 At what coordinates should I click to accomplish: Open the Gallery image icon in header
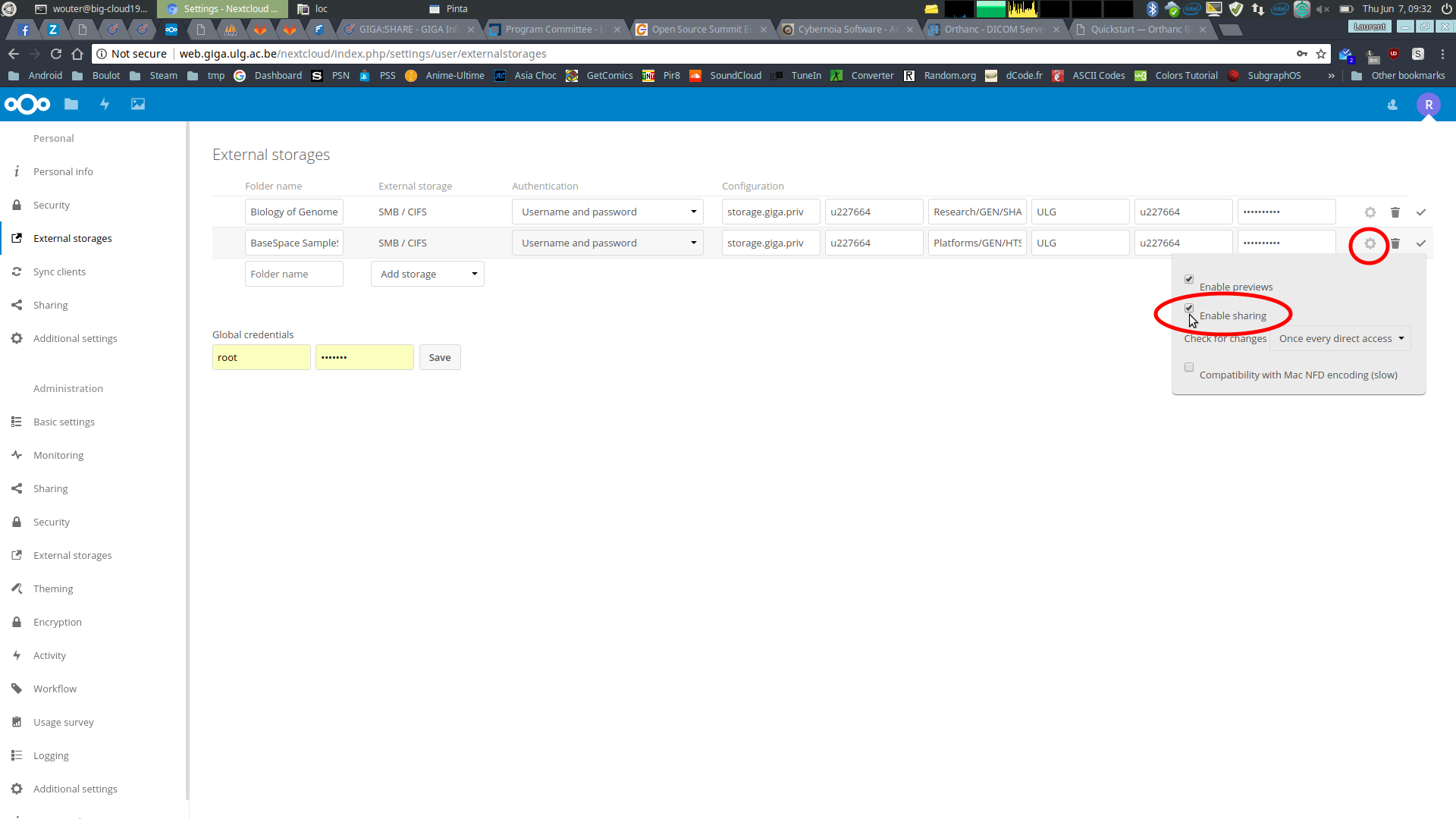click(138, 105)
